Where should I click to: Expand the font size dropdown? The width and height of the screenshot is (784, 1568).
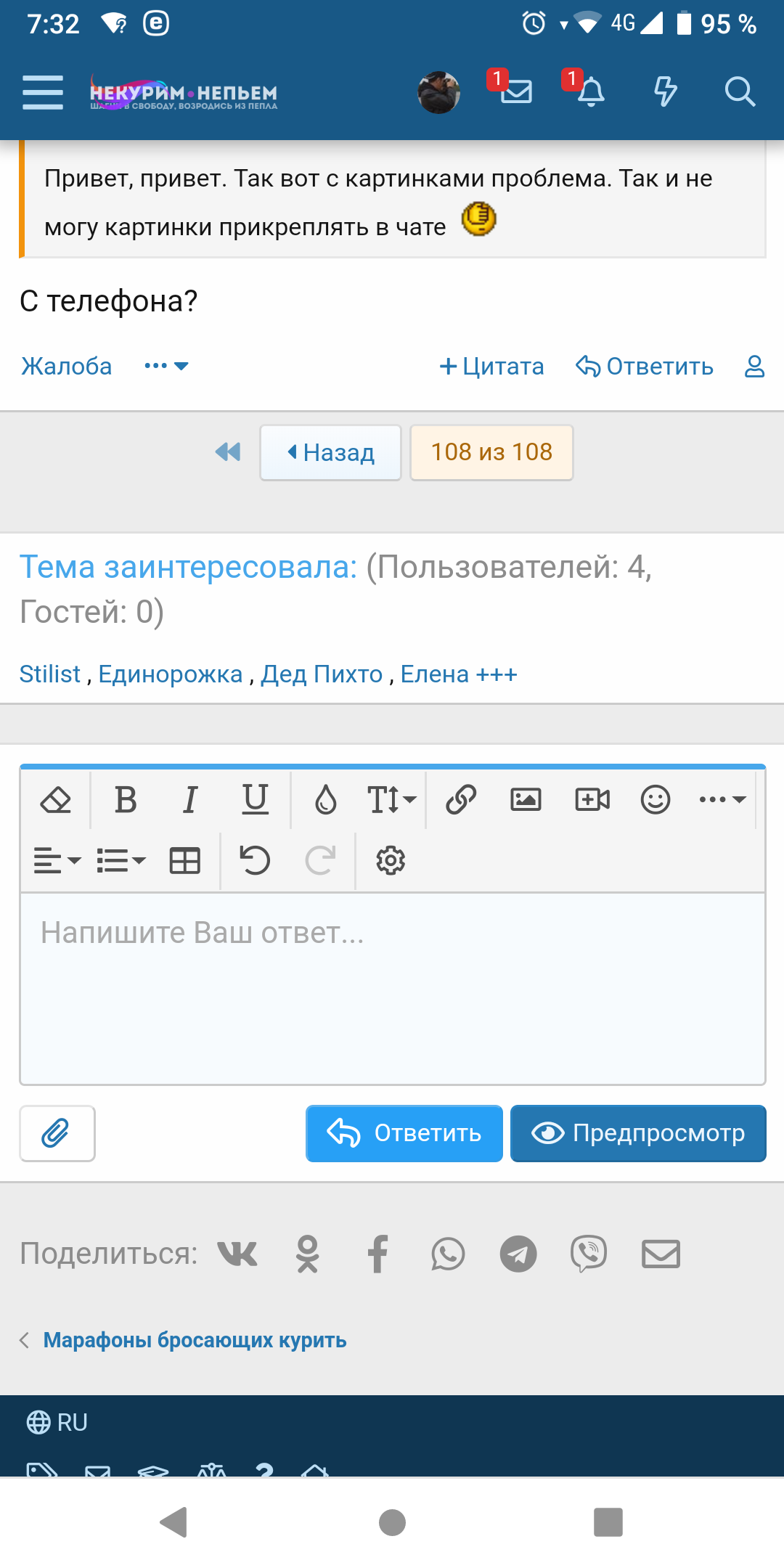(391, 800)
